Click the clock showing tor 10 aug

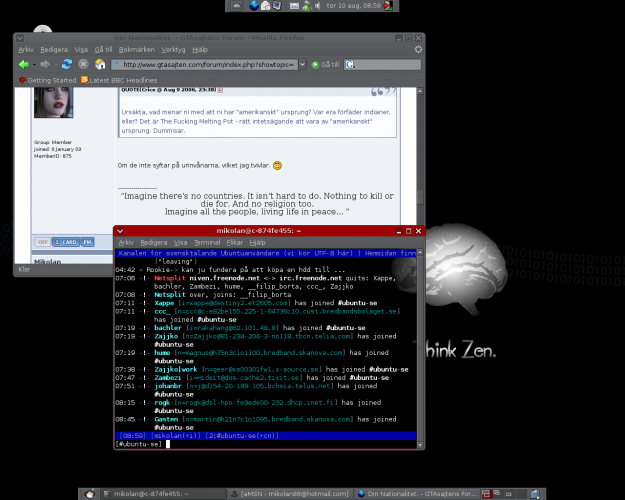(356, 6)
